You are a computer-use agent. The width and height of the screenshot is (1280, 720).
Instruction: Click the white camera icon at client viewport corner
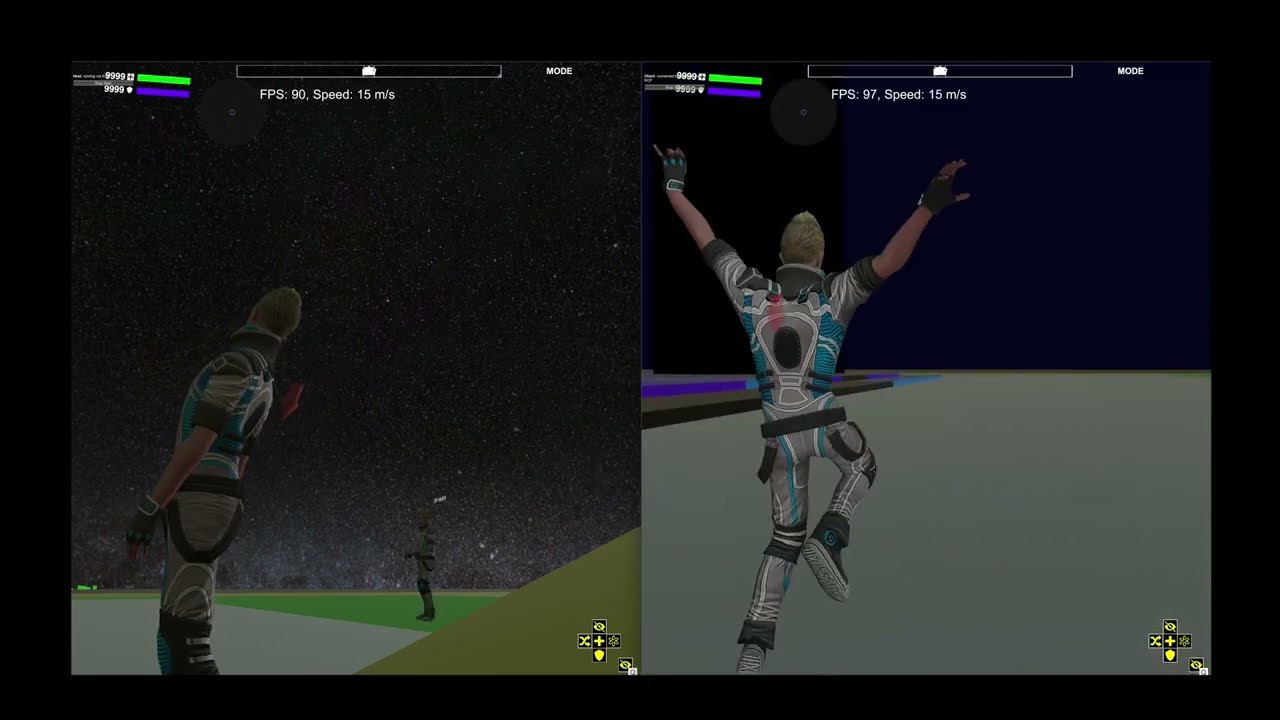point(1204,672)
